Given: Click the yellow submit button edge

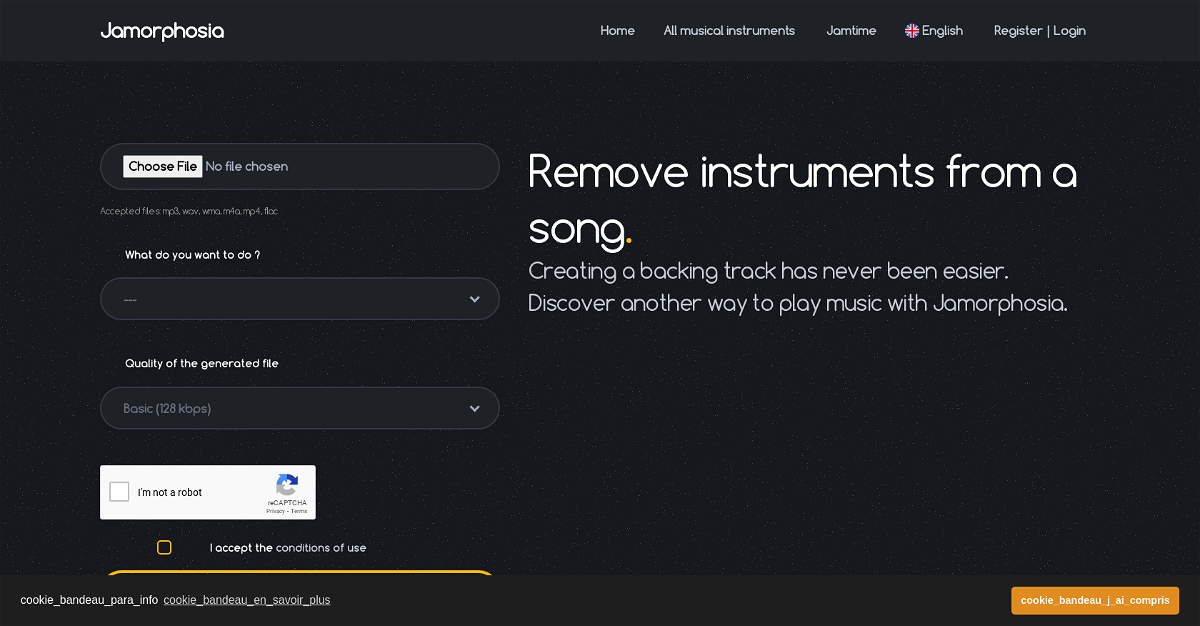Looking at the screenshot, I should pos(300,573).
